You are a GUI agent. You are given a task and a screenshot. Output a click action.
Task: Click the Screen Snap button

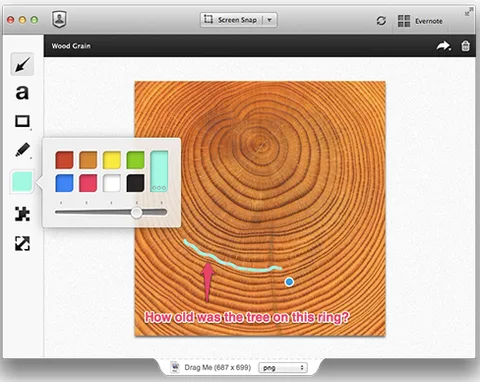[231, 20]
